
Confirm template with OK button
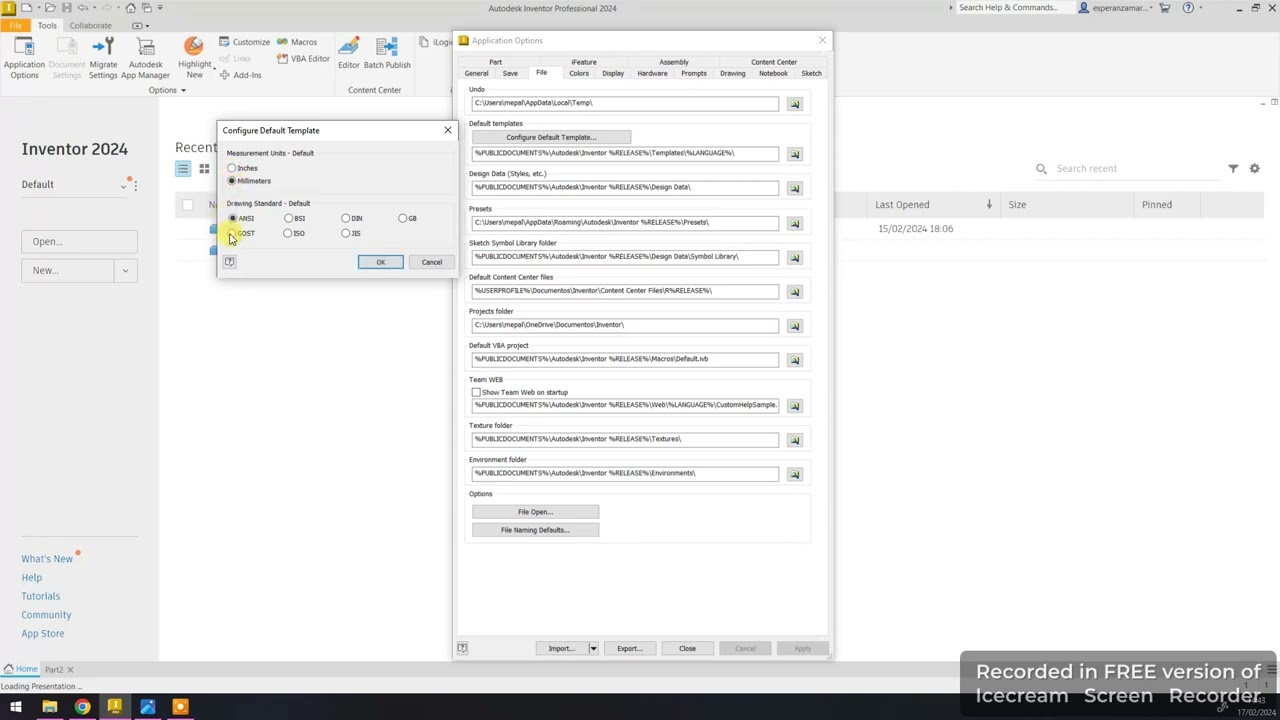380,262
